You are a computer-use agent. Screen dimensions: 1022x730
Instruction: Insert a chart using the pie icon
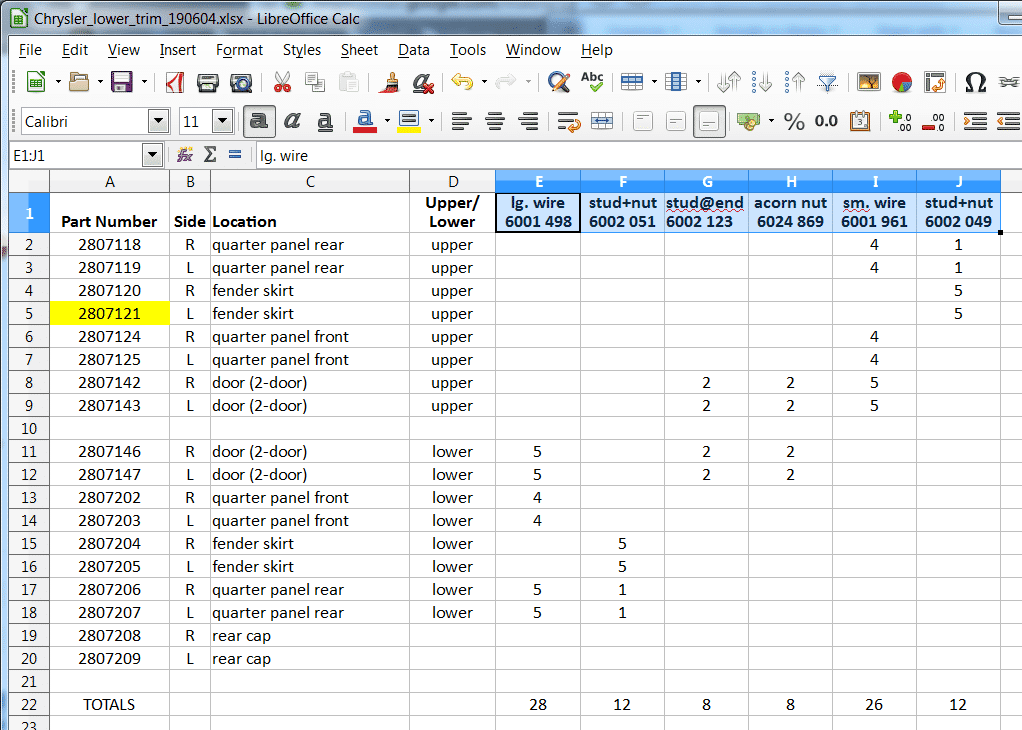902,82
